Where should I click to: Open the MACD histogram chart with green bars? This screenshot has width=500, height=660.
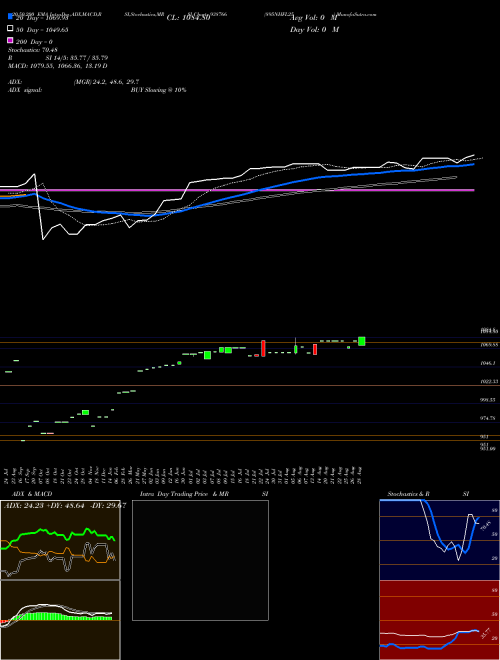60,620
